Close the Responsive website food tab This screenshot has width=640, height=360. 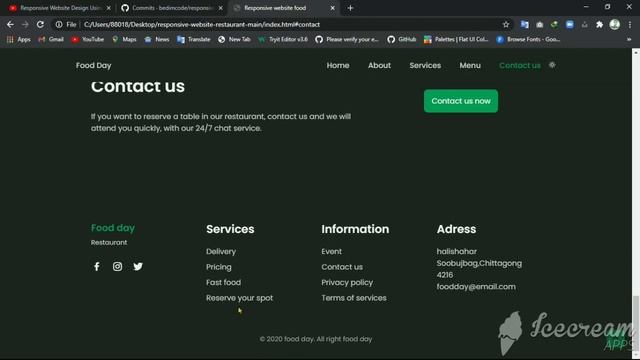(x=332, y=8)
